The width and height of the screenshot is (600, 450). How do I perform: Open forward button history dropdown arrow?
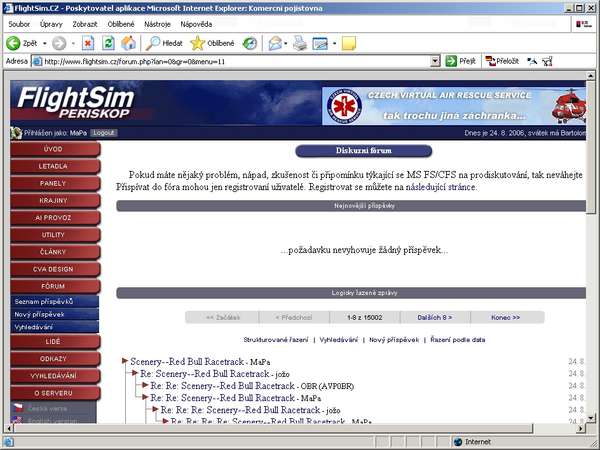[73, 43]
